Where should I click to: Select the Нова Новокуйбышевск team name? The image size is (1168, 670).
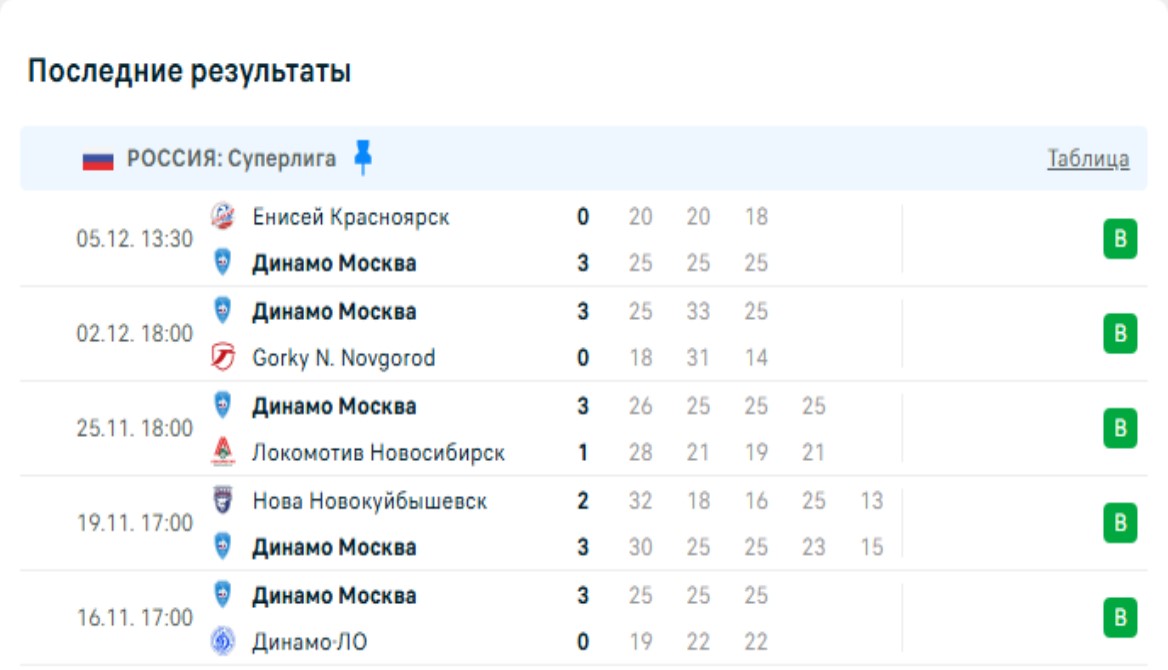369,501
